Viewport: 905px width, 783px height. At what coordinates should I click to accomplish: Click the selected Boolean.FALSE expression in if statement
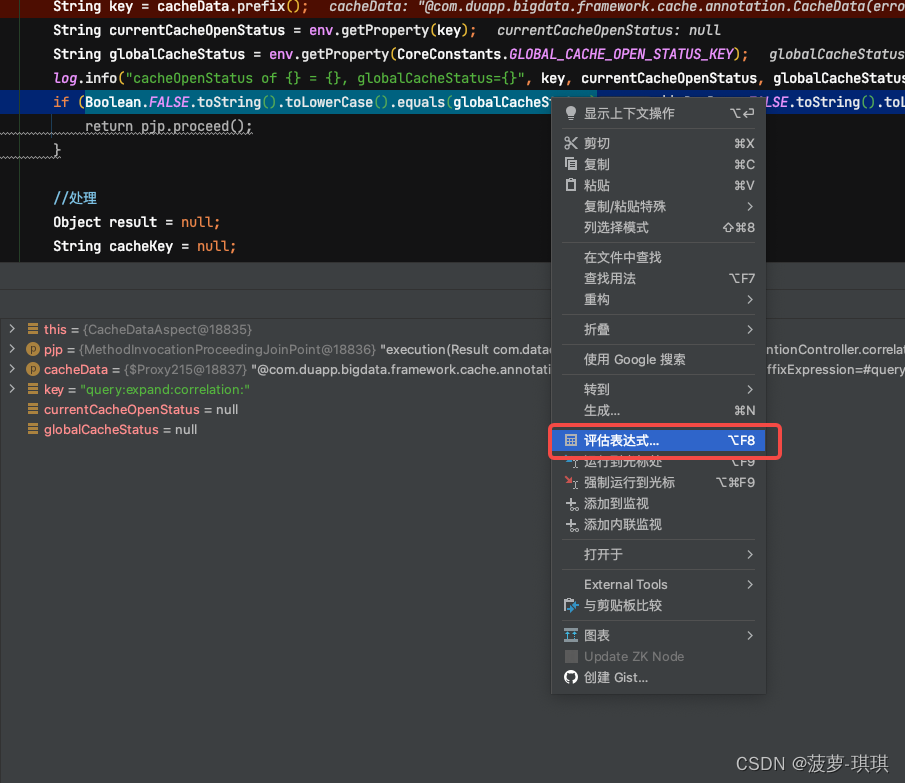319,102
